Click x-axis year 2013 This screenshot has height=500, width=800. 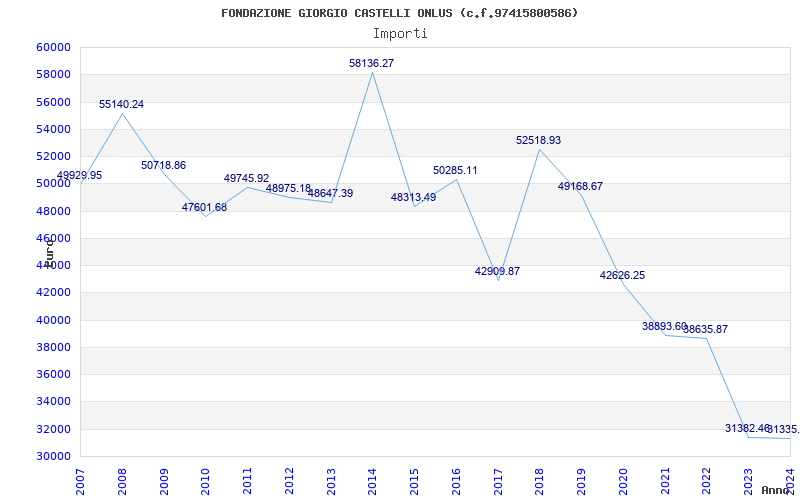point(331,482)
